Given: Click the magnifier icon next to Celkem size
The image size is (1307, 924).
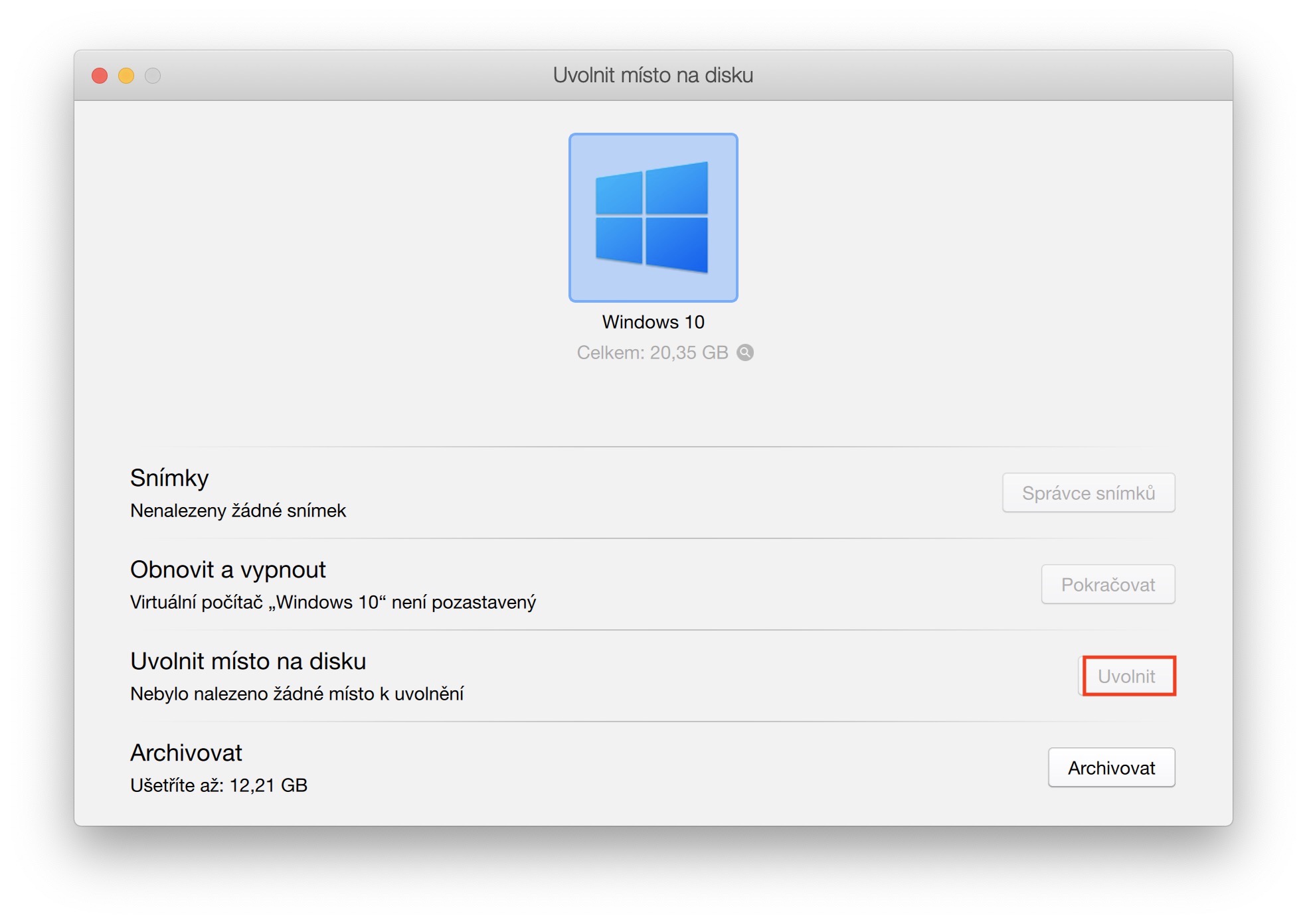Looking at the screenshot, I should point(745,352).
